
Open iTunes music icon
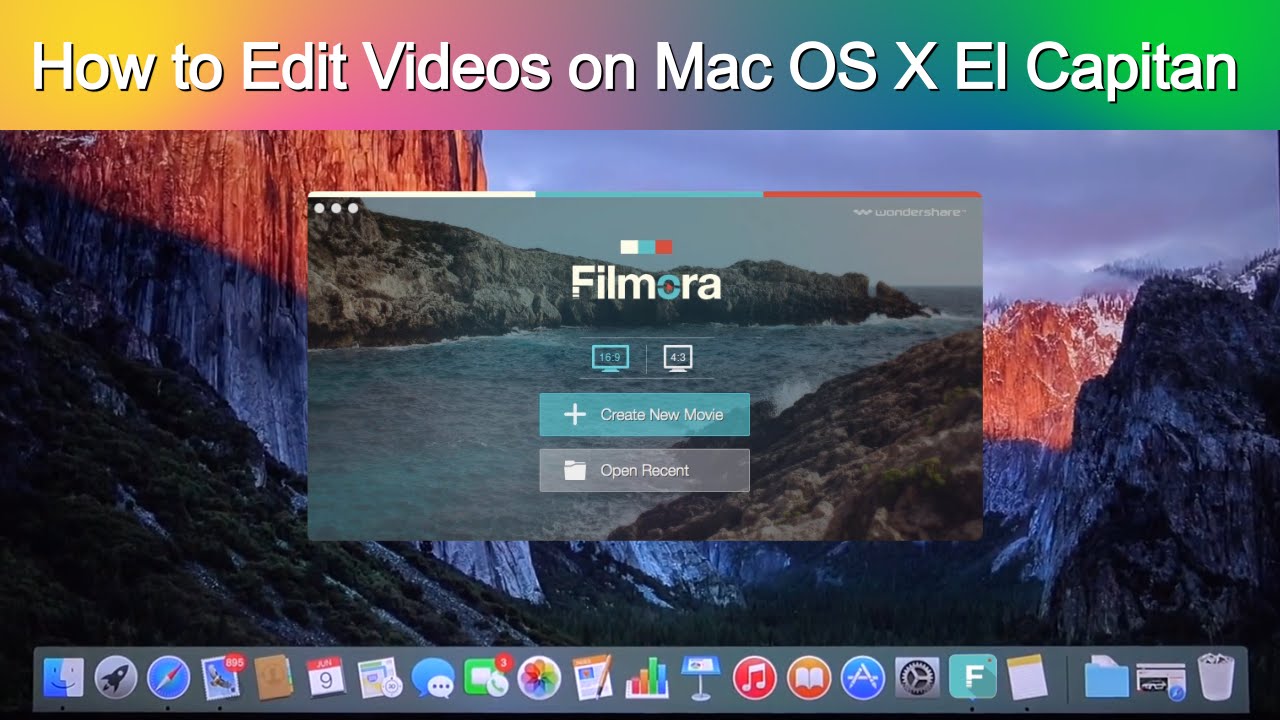[x=754, y=679]
